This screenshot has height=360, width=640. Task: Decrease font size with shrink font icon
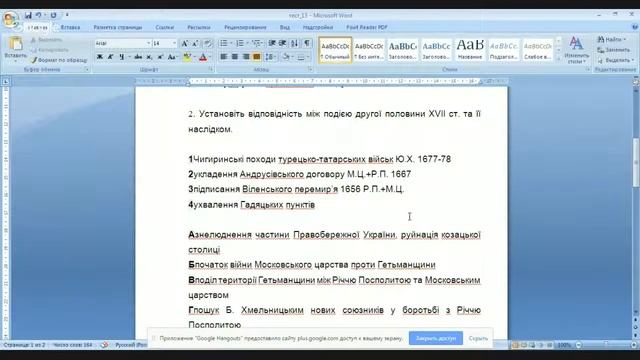(x=195, y=44)
